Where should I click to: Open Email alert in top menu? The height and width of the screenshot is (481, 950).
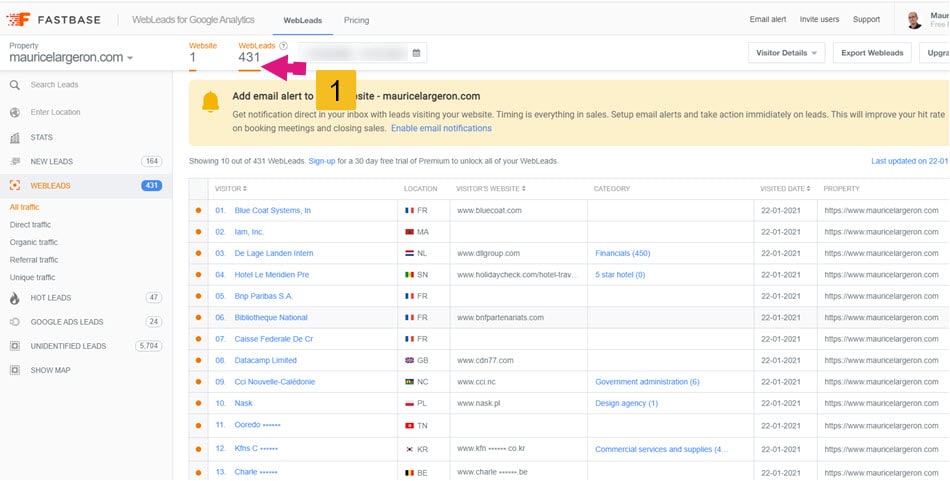pyautogui.click(x=768, y=19)
